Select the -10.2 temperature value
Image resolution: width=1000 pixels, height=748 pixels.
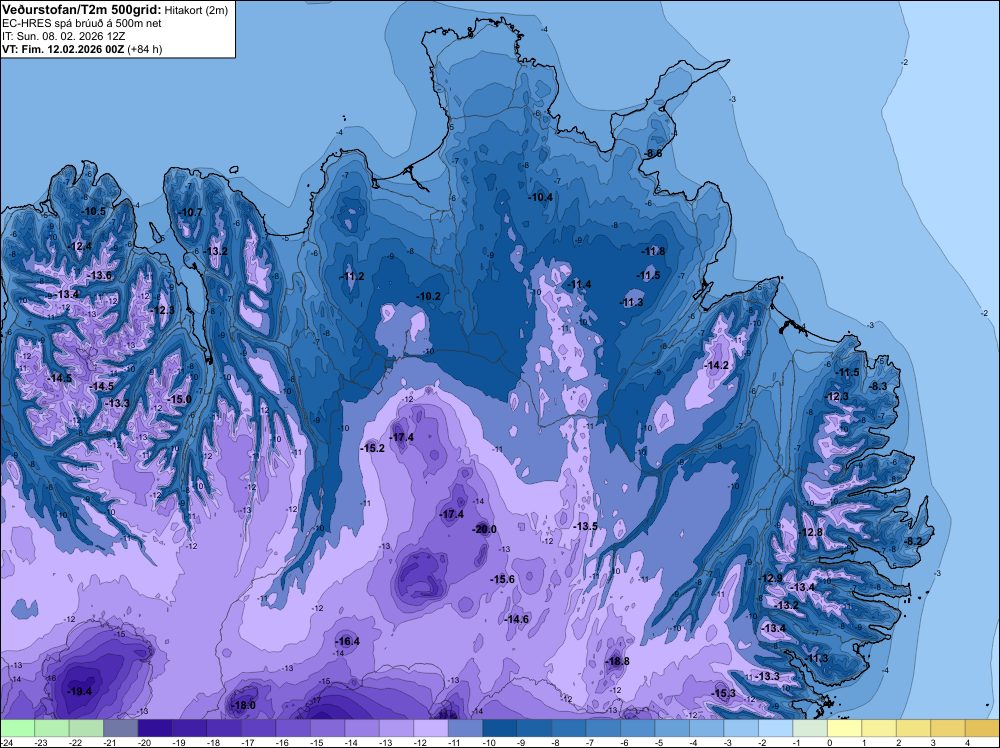pyautogui.click(x=429, y=297)
